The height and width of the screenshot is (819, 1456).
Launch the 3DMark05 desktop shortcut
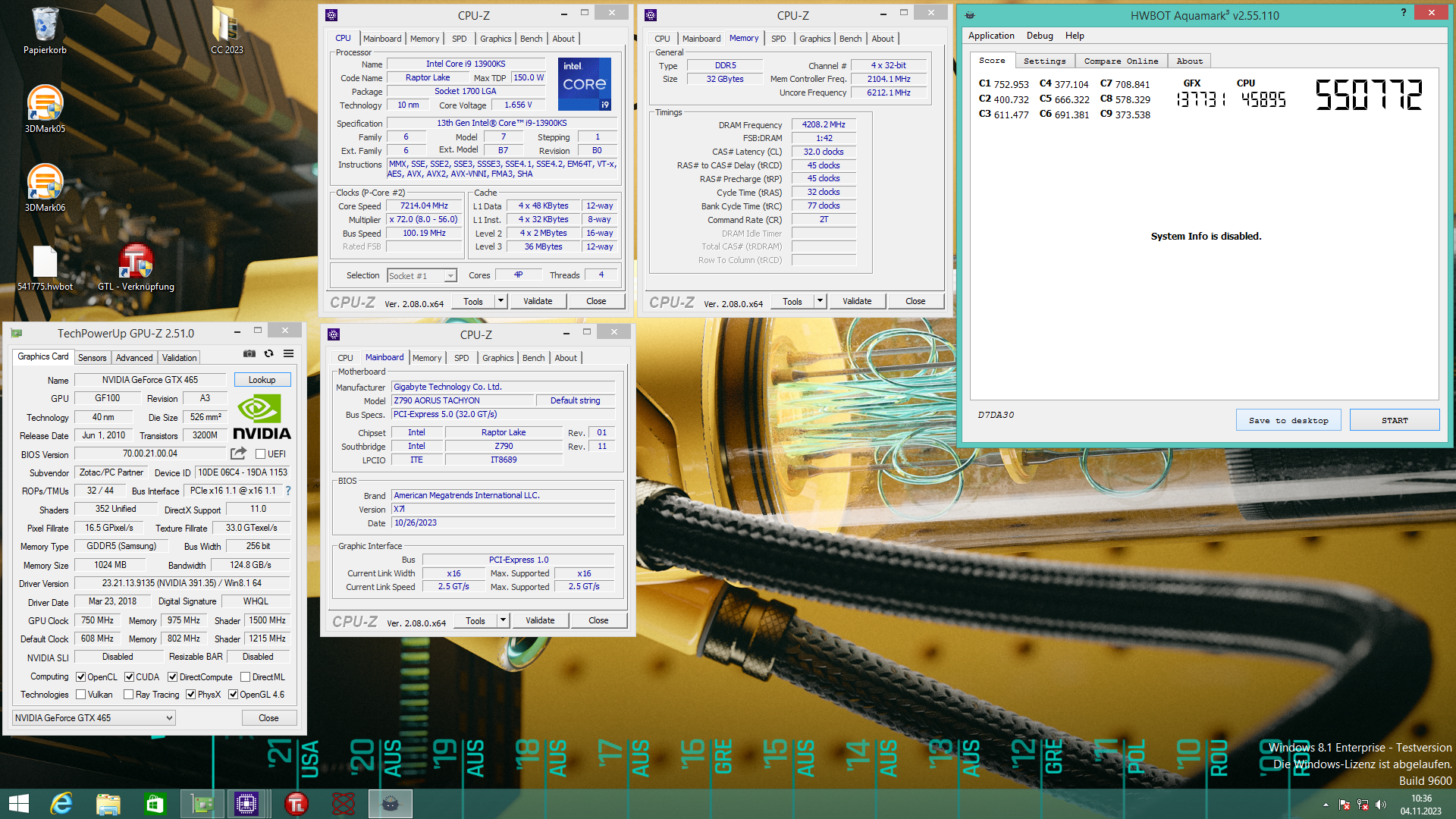click(45, 108)
